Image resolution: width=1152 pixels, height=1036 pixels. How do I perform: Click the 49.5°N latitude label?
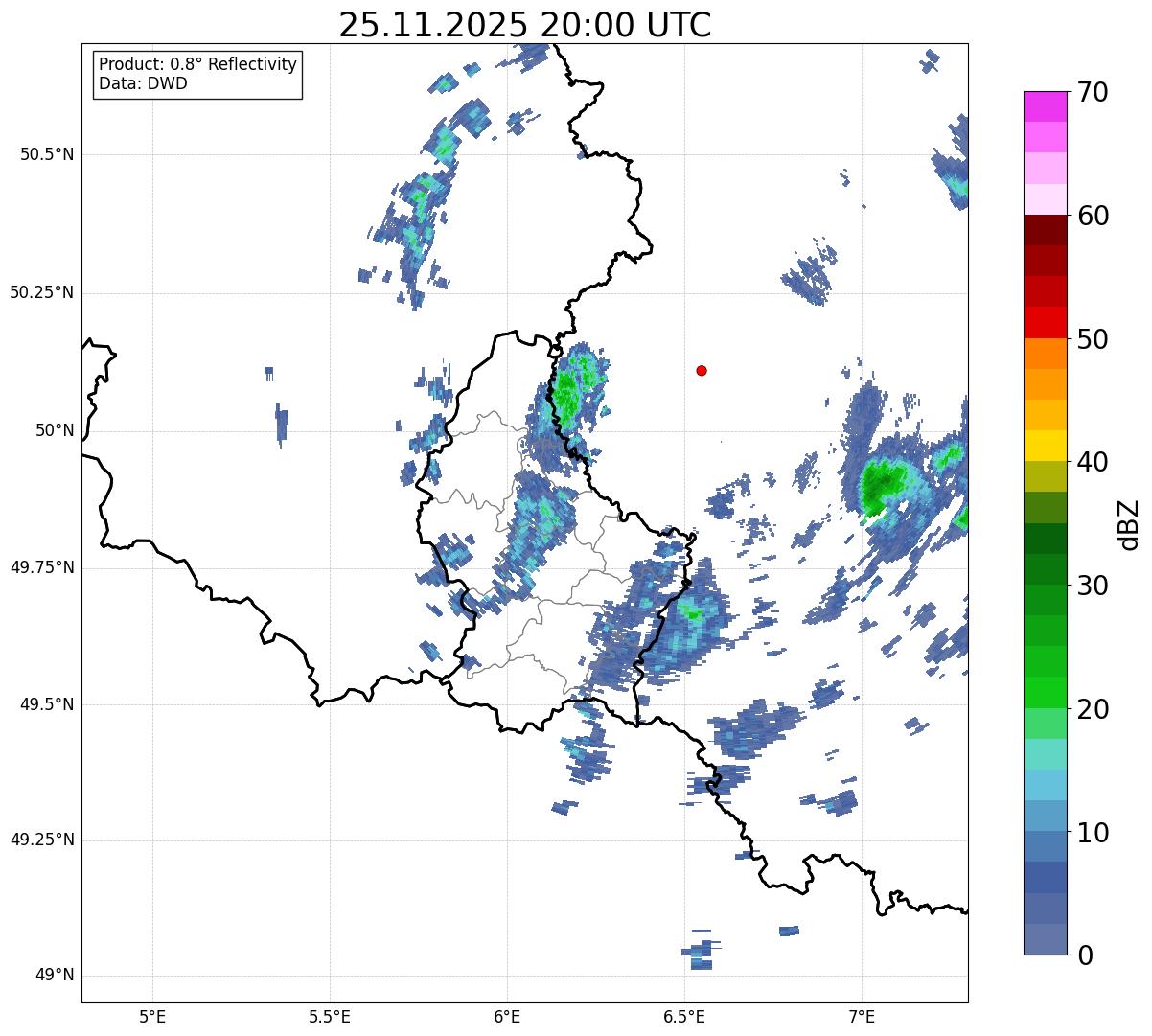coord(46,704)
